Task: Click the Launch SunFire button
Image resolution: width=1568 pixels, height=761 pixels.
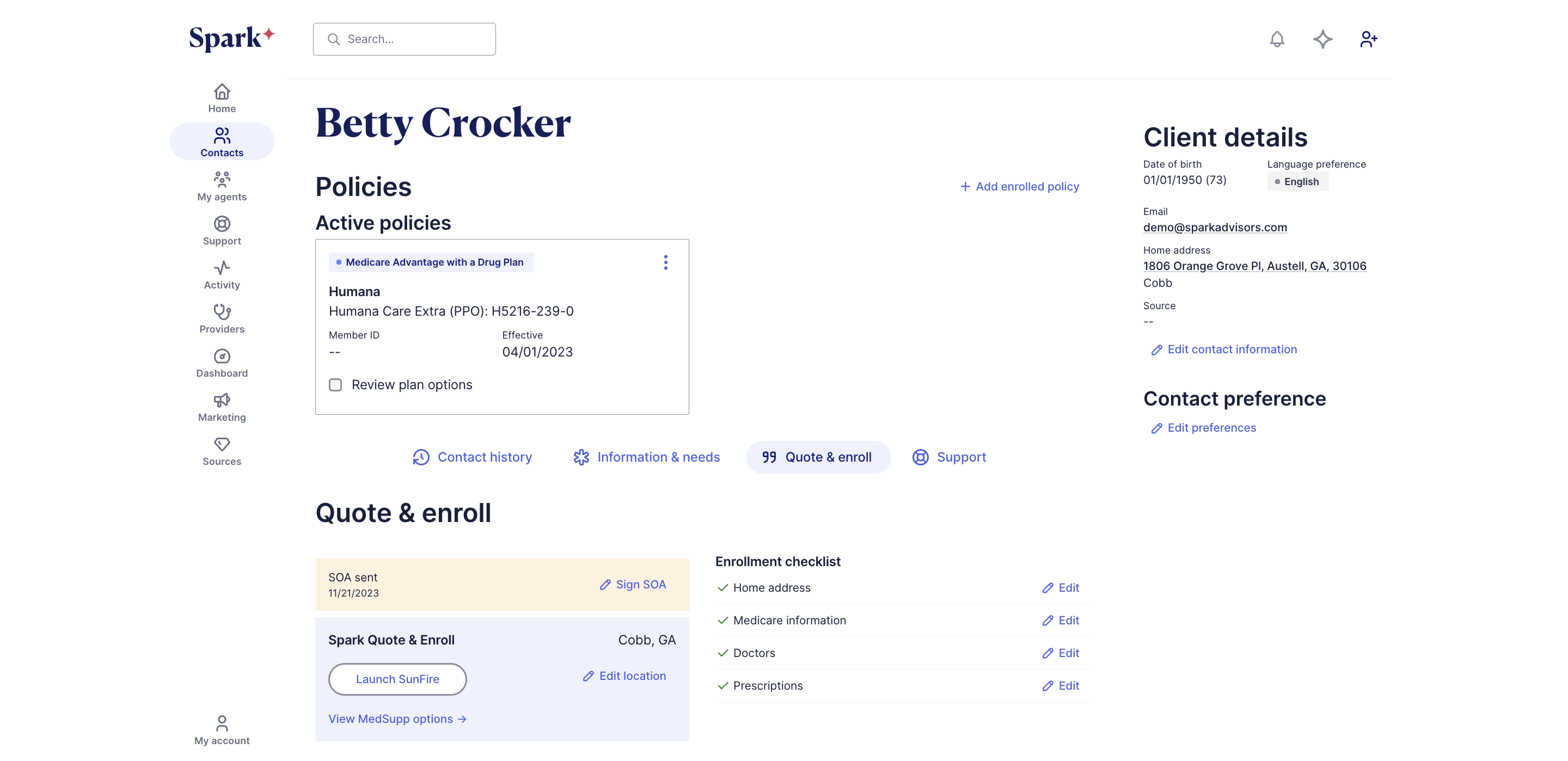Action: (397, 679)
